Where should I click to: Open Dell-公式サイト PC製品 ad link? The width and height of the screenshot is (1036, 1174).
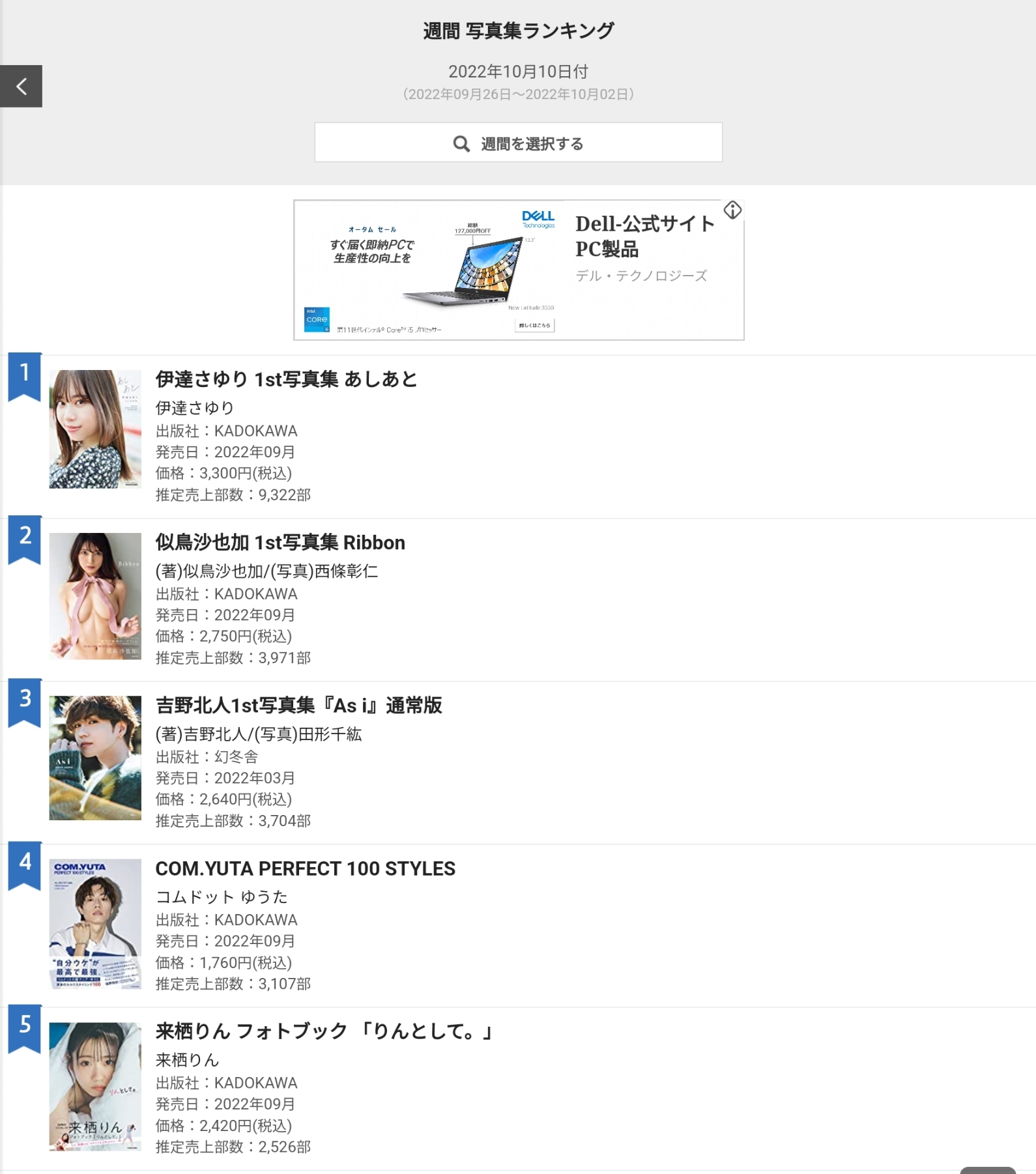click(645, 236)
